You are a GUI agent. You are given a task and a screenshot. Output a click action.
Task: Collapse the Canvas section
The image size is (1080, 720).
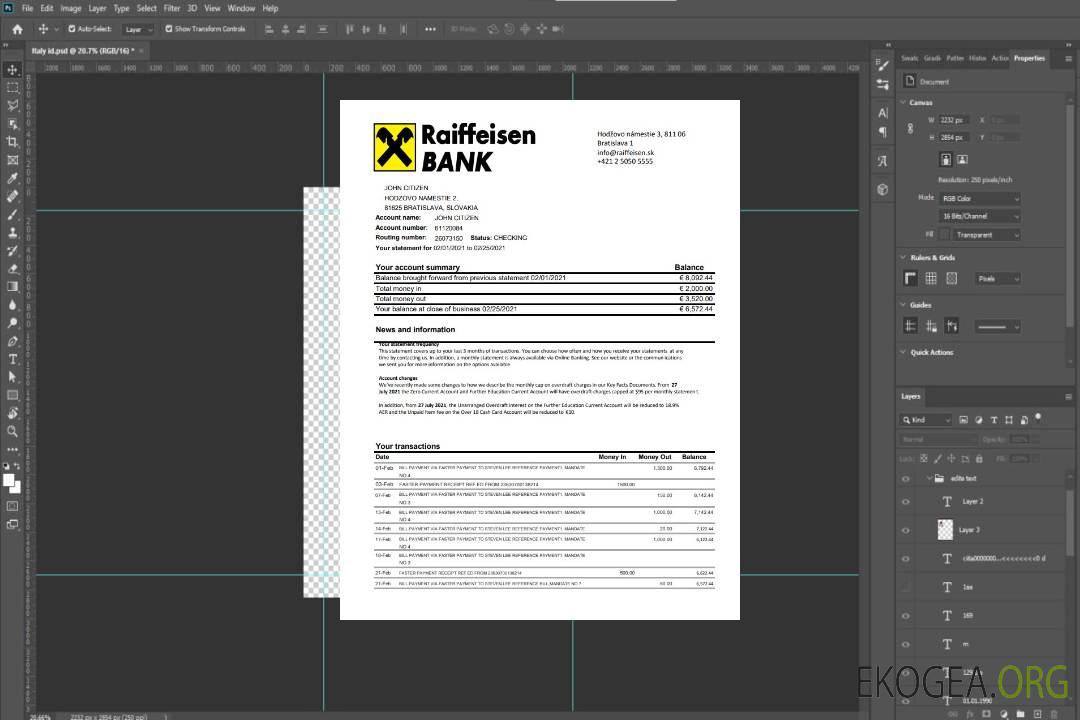(x=903, y=102)
